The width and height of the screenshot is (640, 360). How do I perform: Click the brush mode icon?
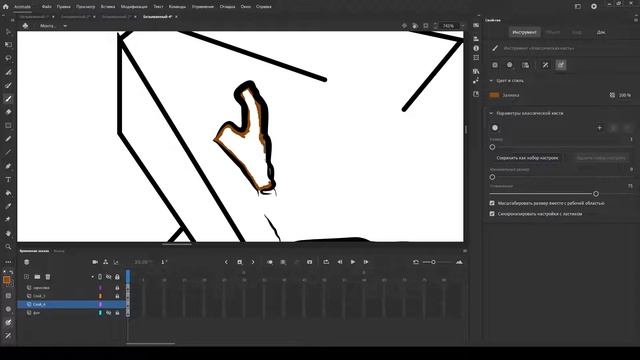(510, 65)
